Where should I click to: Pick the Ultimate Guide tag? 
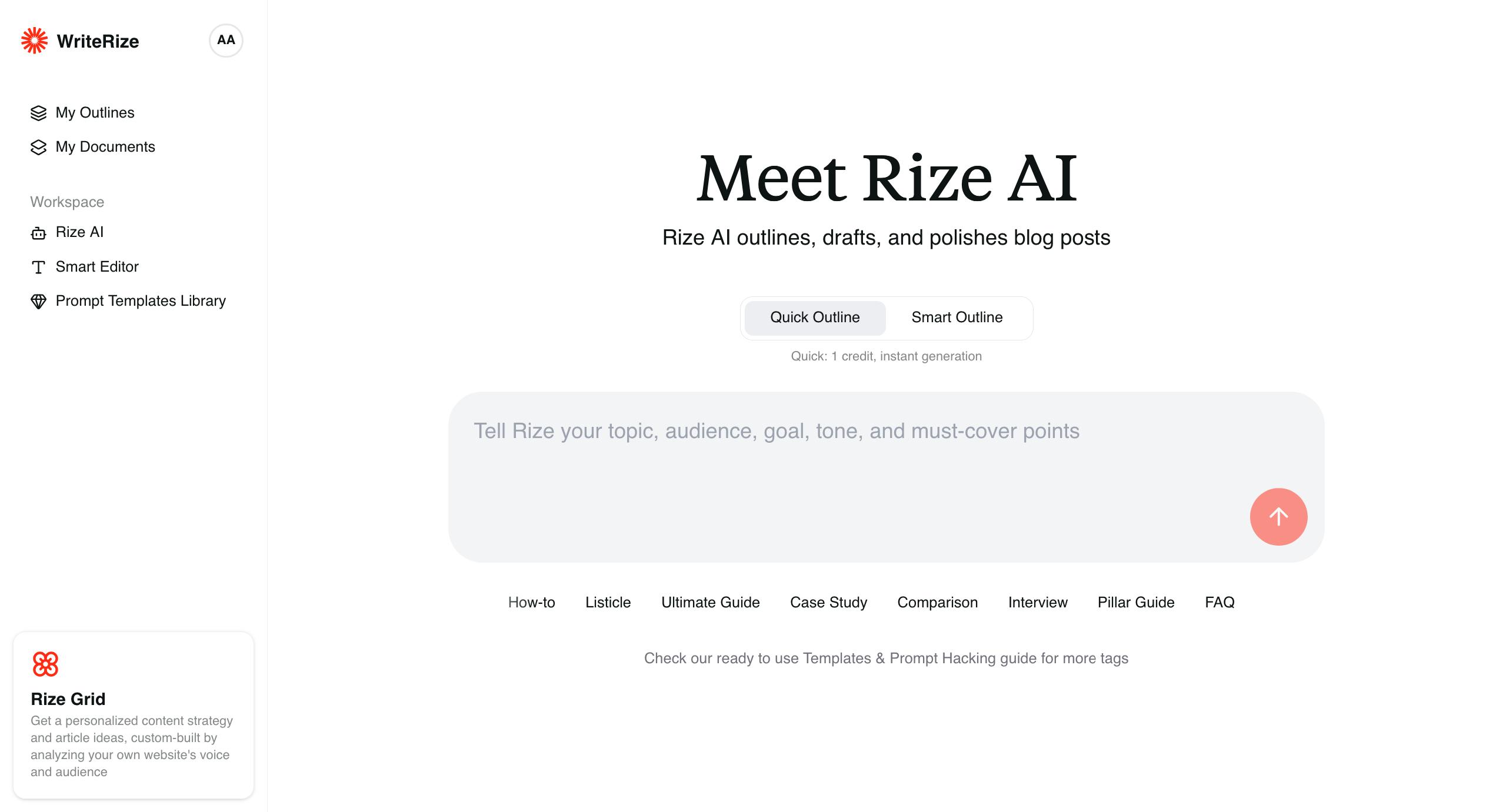[x=710, y=602]
